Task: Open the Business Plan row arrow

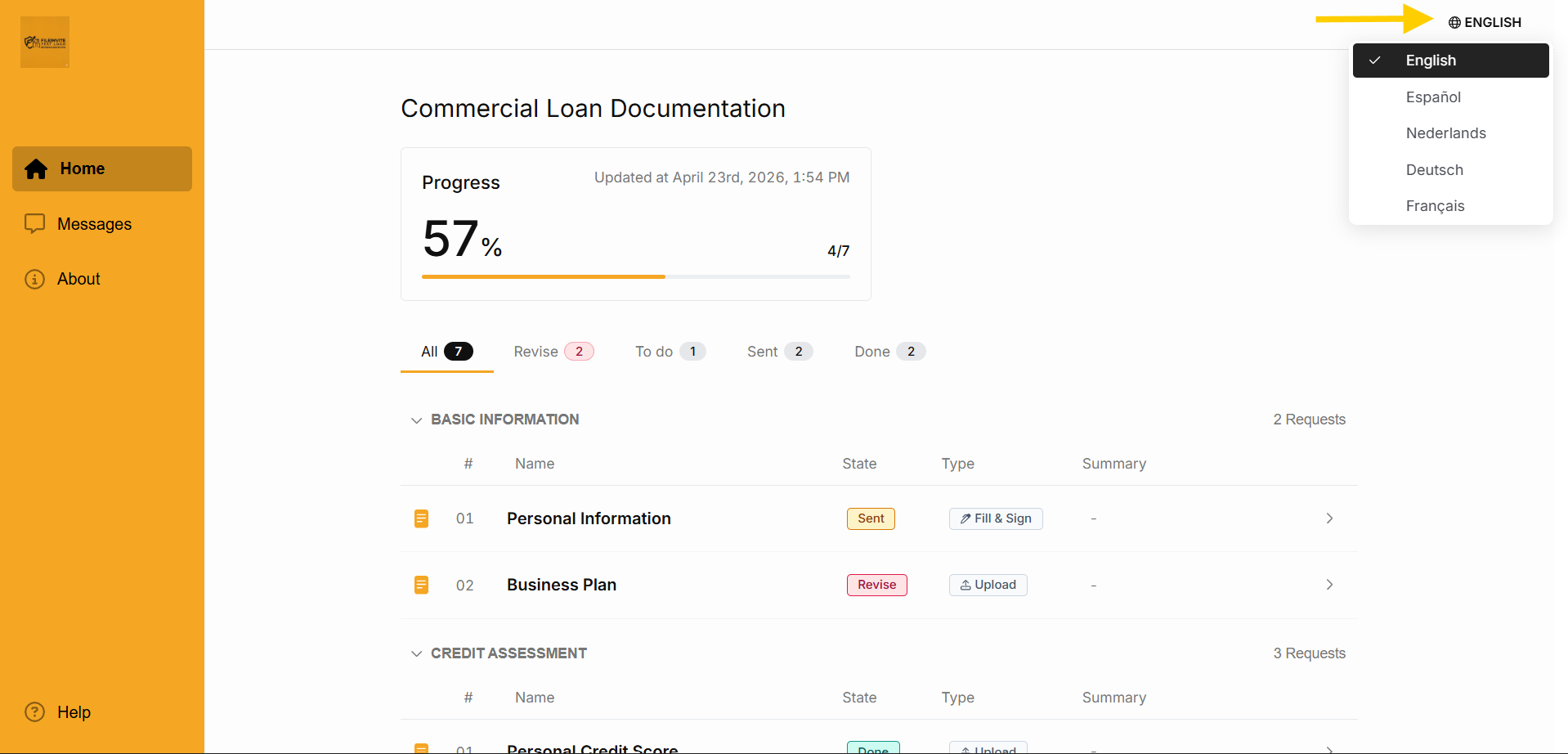Action: tap(1329, 585)
